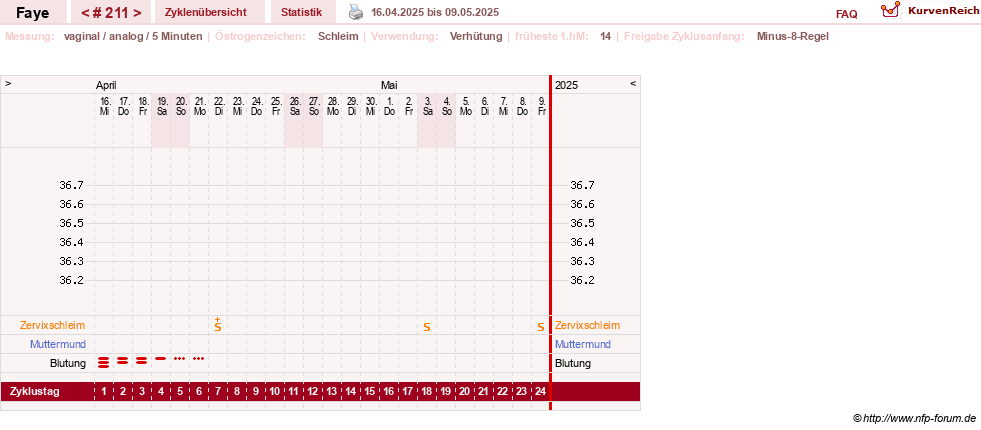This screenshot has width=981, height=430.
Task: Click the Zyklustag row label
Action: click(34, 392)
